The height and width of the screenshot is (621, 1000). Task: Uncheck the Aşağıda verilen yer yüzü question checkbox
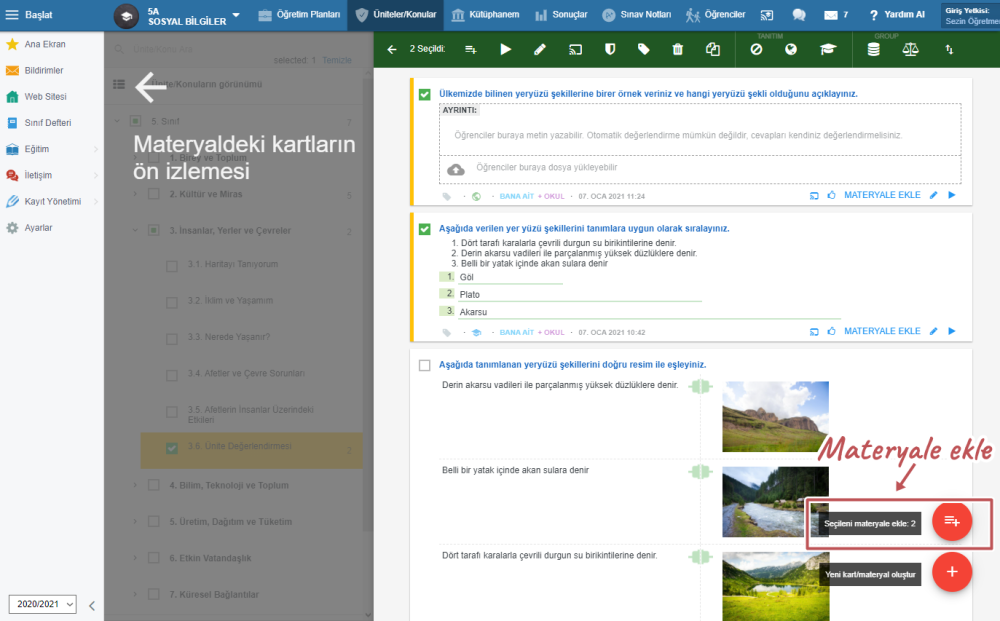tap(425, 229)
